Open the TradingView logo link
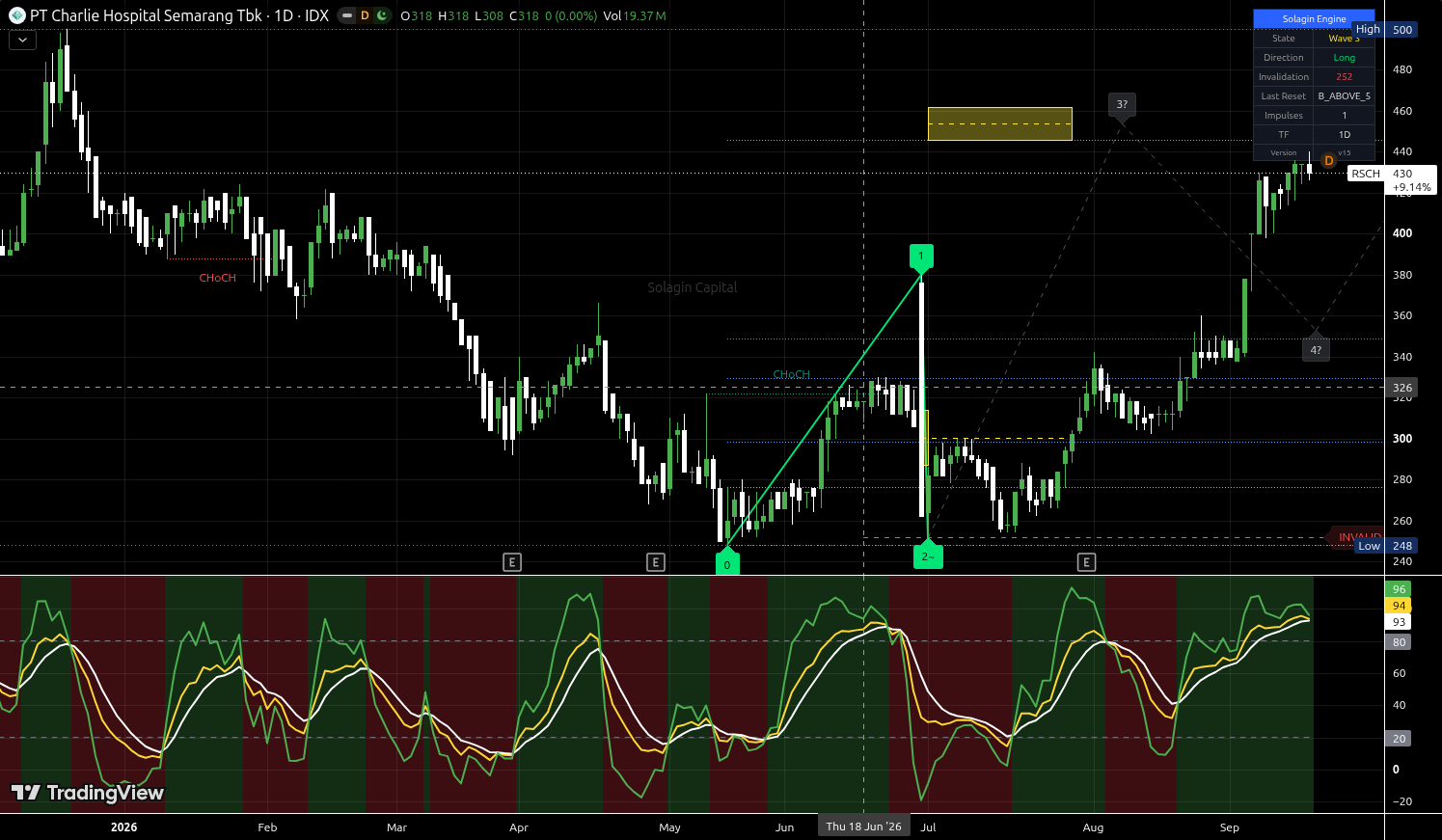Viewport: 1442px width, 840px height. [88, 793]
